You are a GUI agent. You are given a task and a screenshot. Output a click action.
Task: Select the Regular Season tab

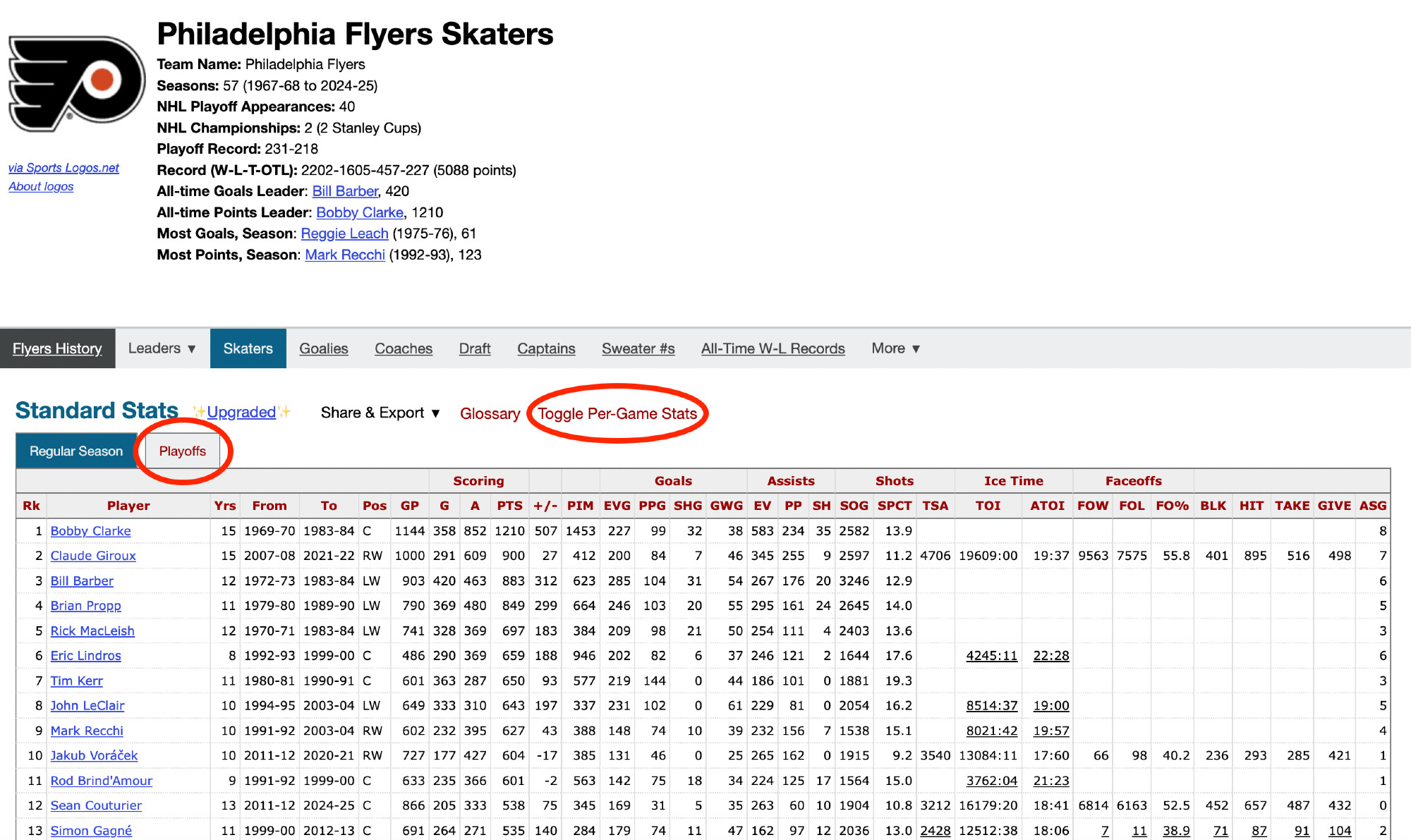pos(76,451)
